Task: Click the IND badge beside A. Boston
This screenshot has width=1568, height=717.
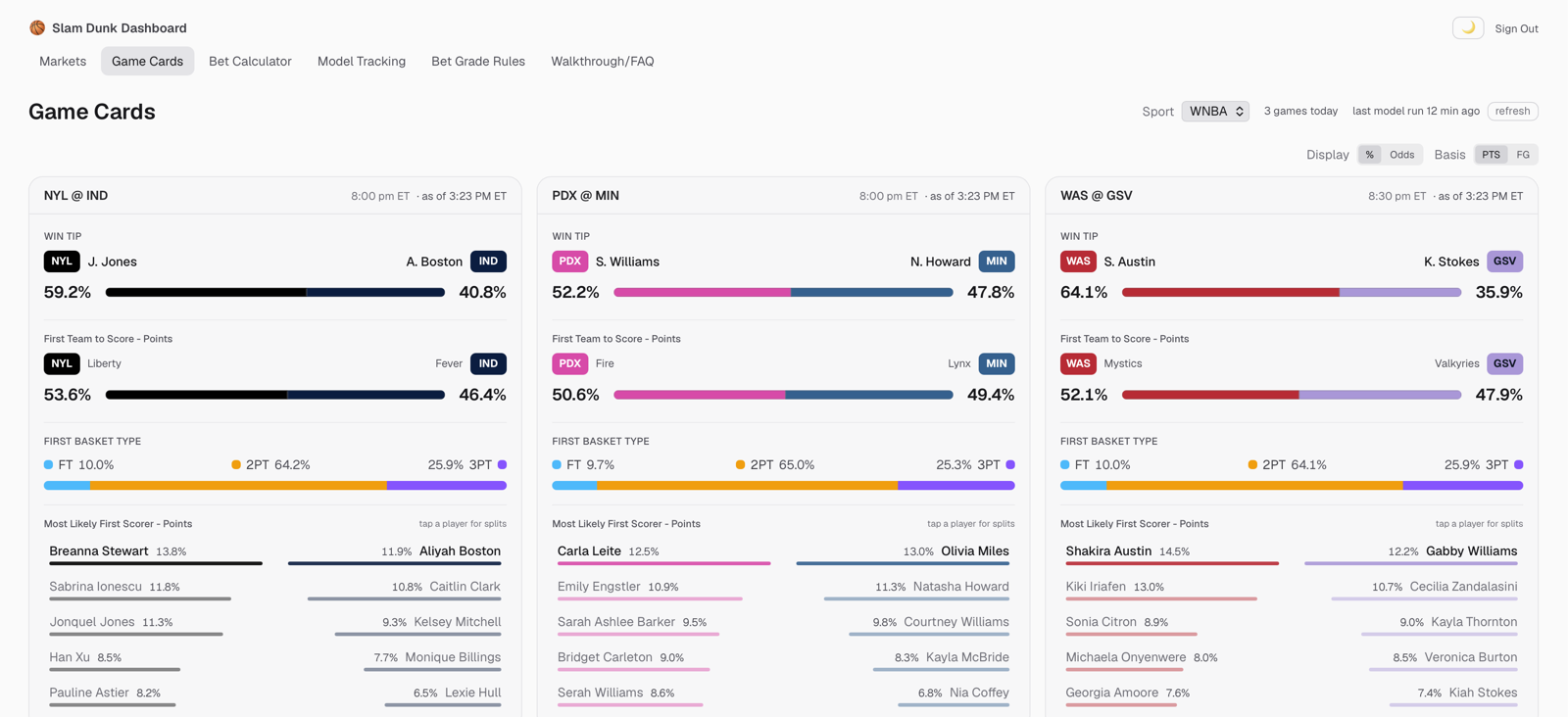Action: pyautogui.click(x=488, y=262)
